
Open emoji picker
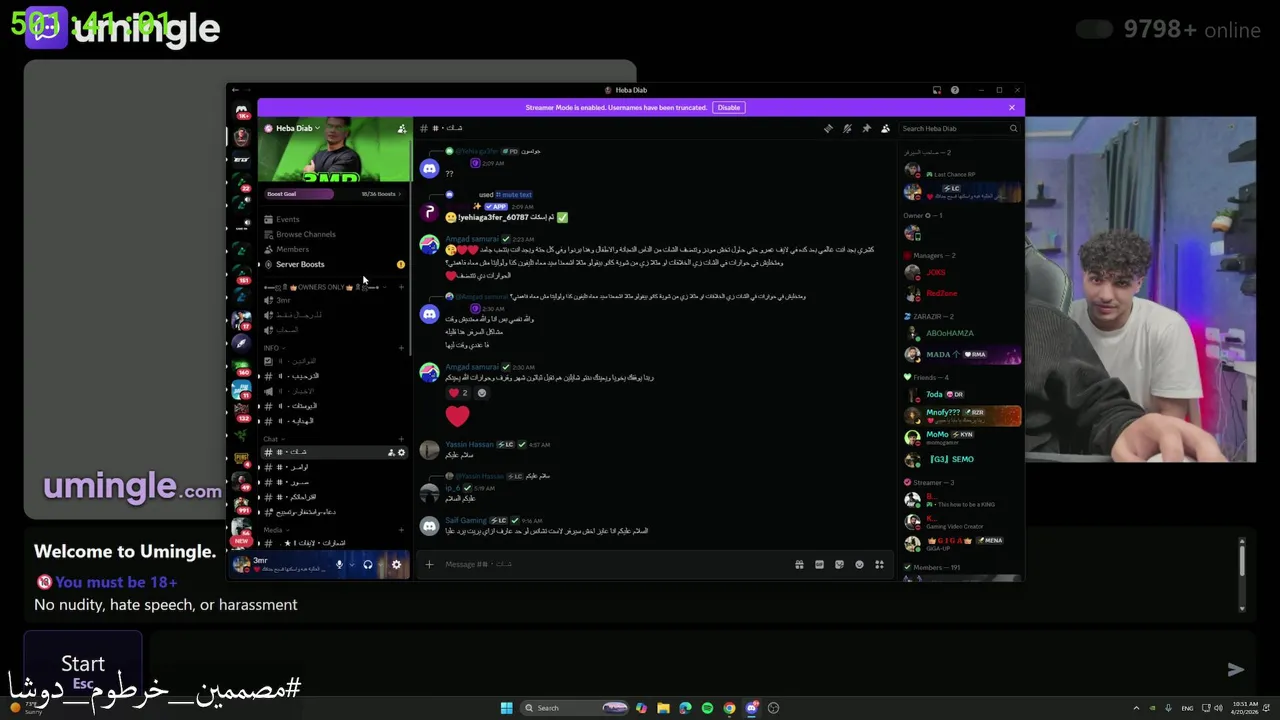(859, 564)
